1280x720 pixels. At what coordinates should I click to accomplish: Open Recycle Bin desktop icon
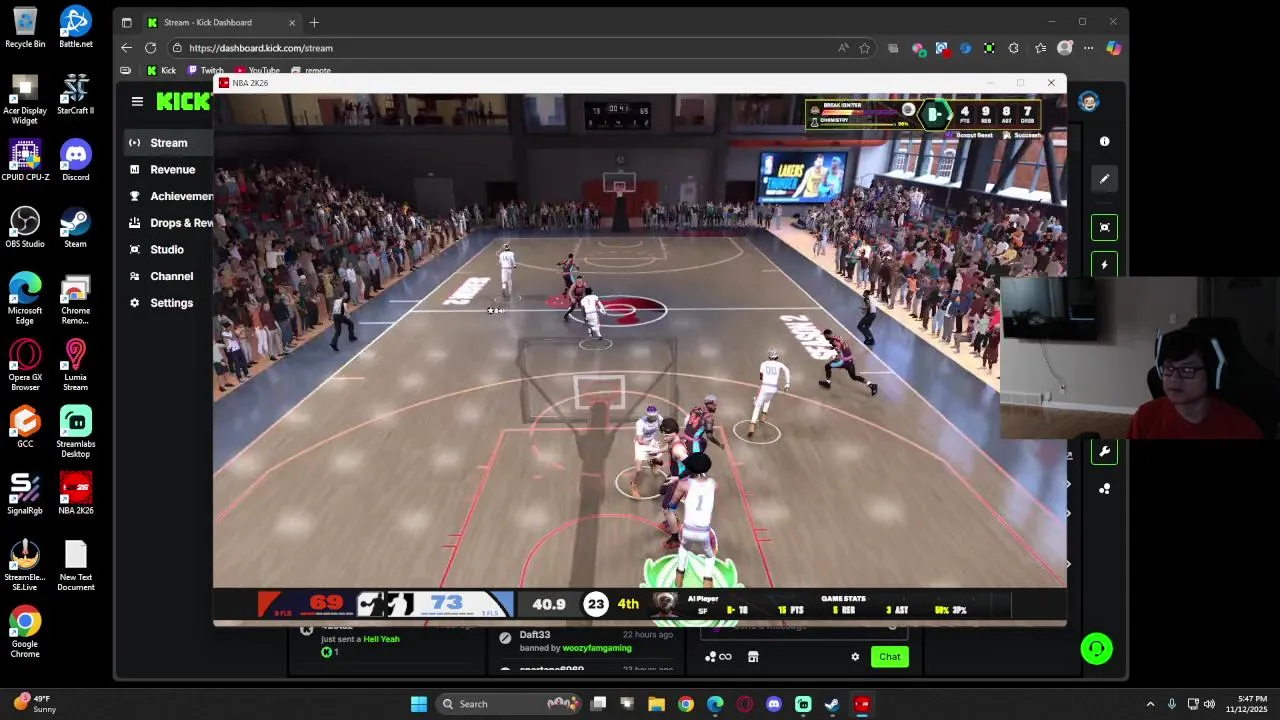point(25,28)
